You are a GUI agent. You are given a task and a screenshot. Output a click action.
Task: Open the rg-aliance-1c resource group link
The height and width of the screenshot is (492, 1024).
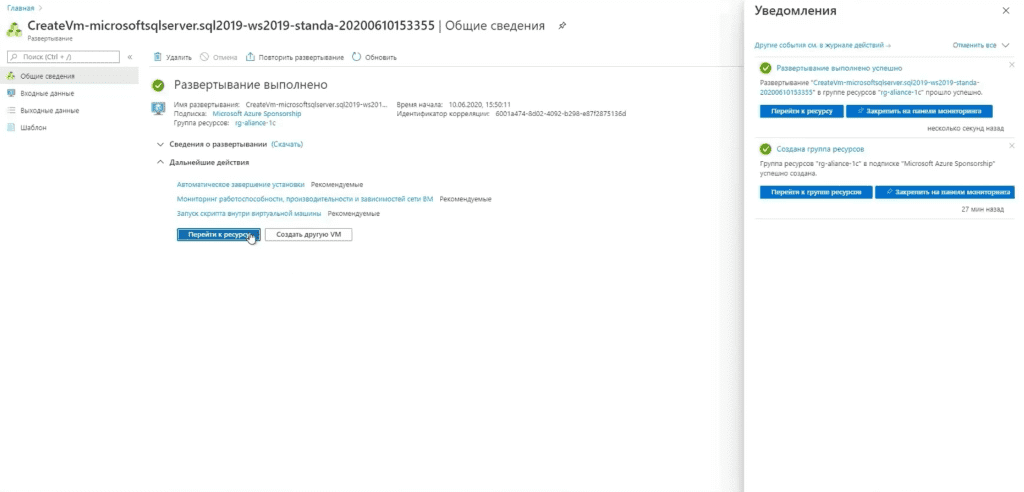click(255, 123)
